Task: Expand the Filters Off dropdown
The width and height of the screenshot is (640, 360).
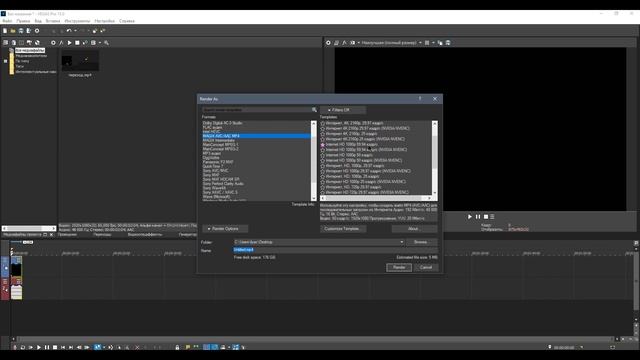Action: pyautogui.click(x=343, y=110)
